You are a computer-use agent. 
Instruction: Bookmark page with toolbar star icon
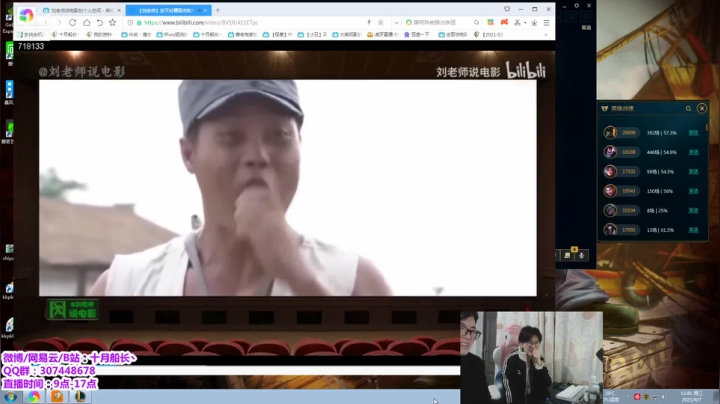point(112,22)
